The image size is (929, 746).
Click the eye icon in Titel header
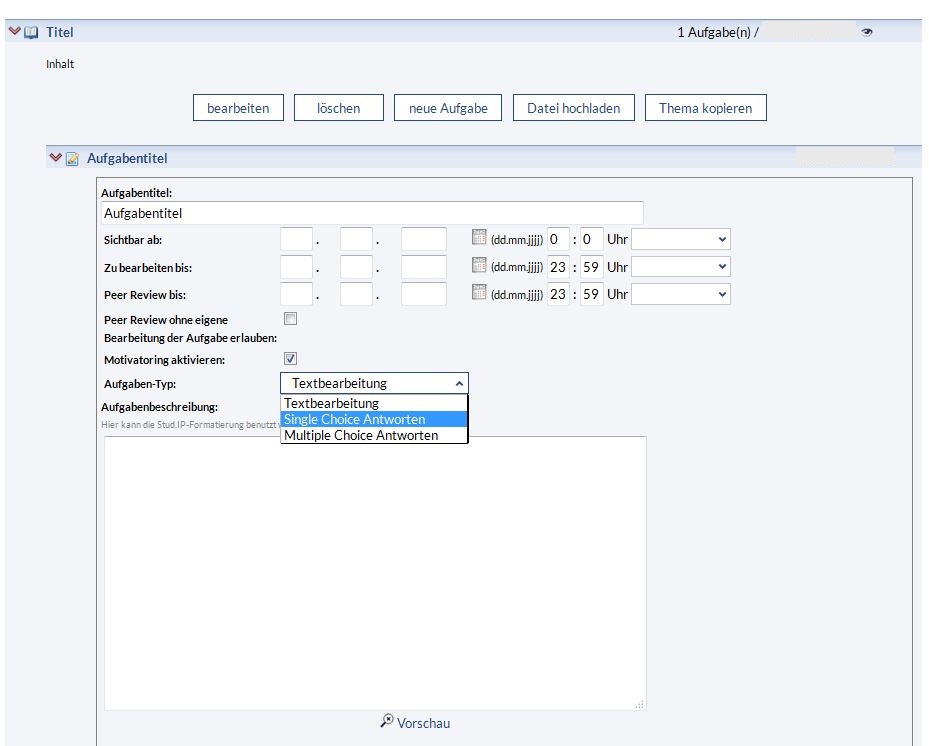(x=867, y=33)
